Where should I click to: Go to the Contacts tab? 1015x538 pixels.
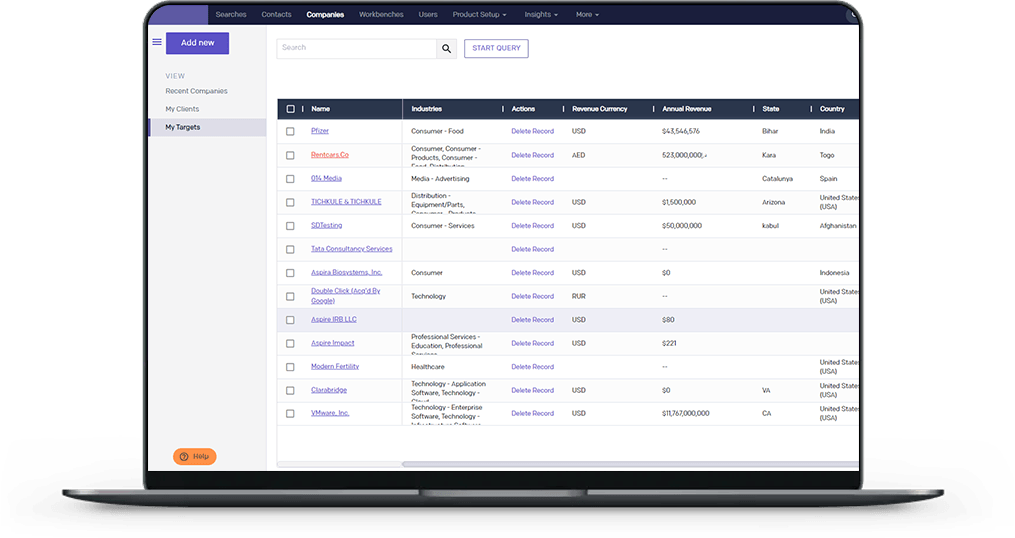276,14
